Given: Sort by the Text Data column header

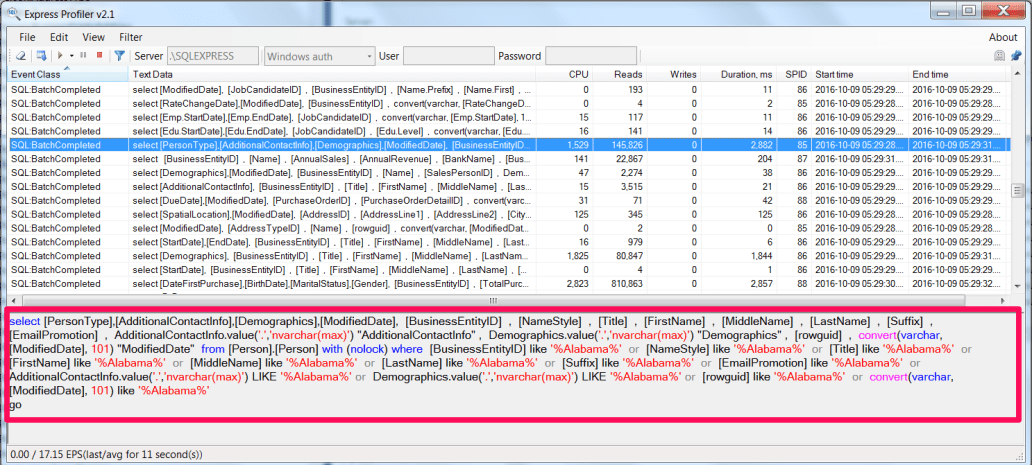Looking at the screenshot, I should (332, 74).
